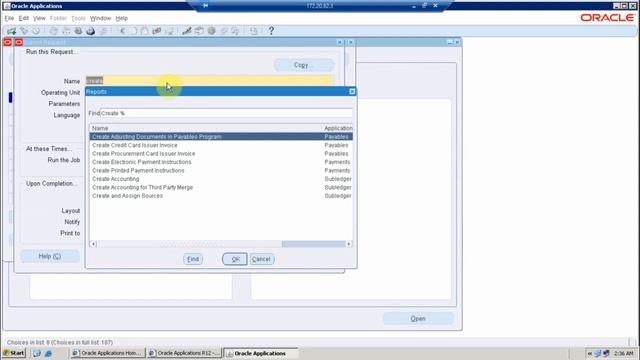Confirm selection with the OK button

[x=235, y=259]
